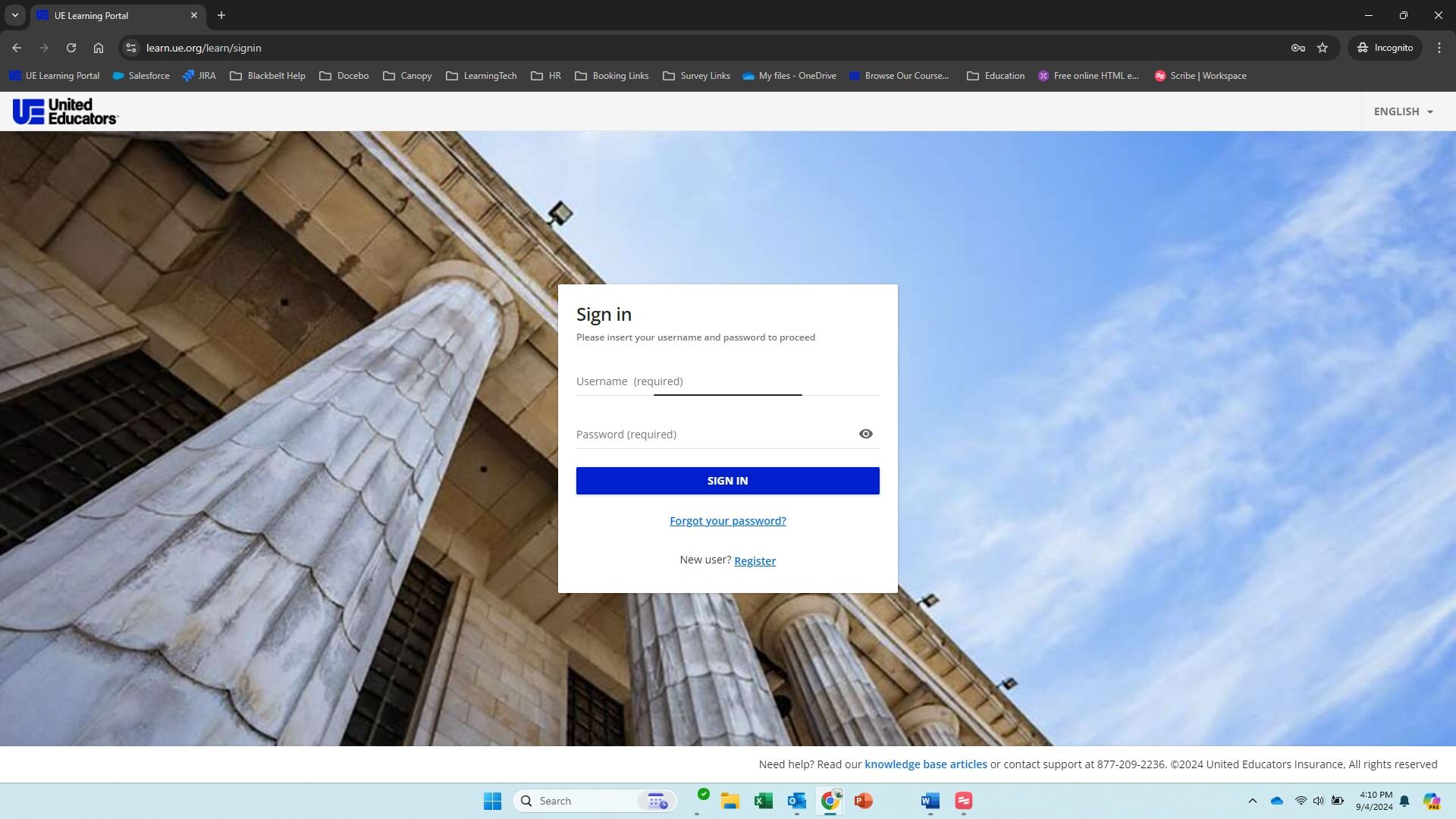Screen dimensions: 1456x819
Task: Open battery status tray icon
Action: point(1338,801)
